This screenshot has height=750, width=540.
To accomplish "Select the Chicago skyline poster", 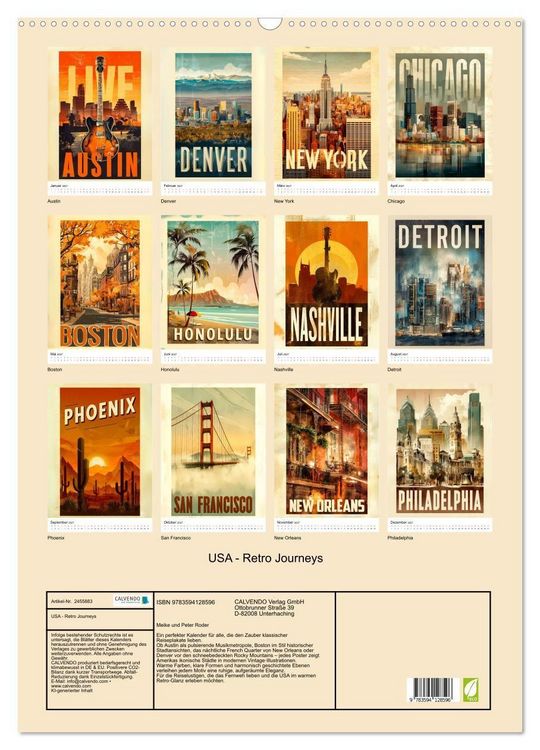I will click(440, 115).
